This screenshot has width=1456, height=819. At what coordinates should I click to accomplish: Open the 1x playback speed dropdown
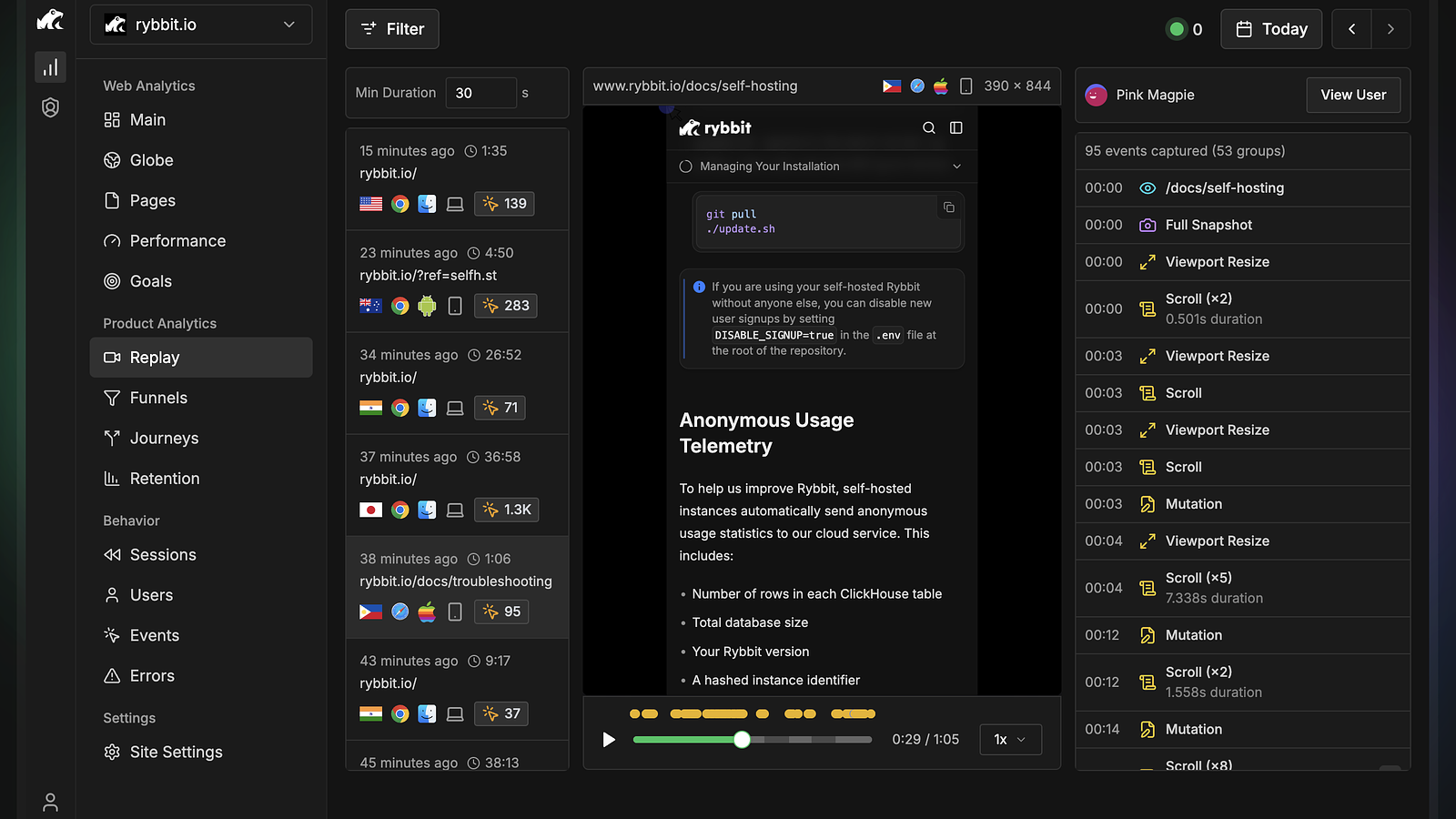click(x=1010, y=740)
